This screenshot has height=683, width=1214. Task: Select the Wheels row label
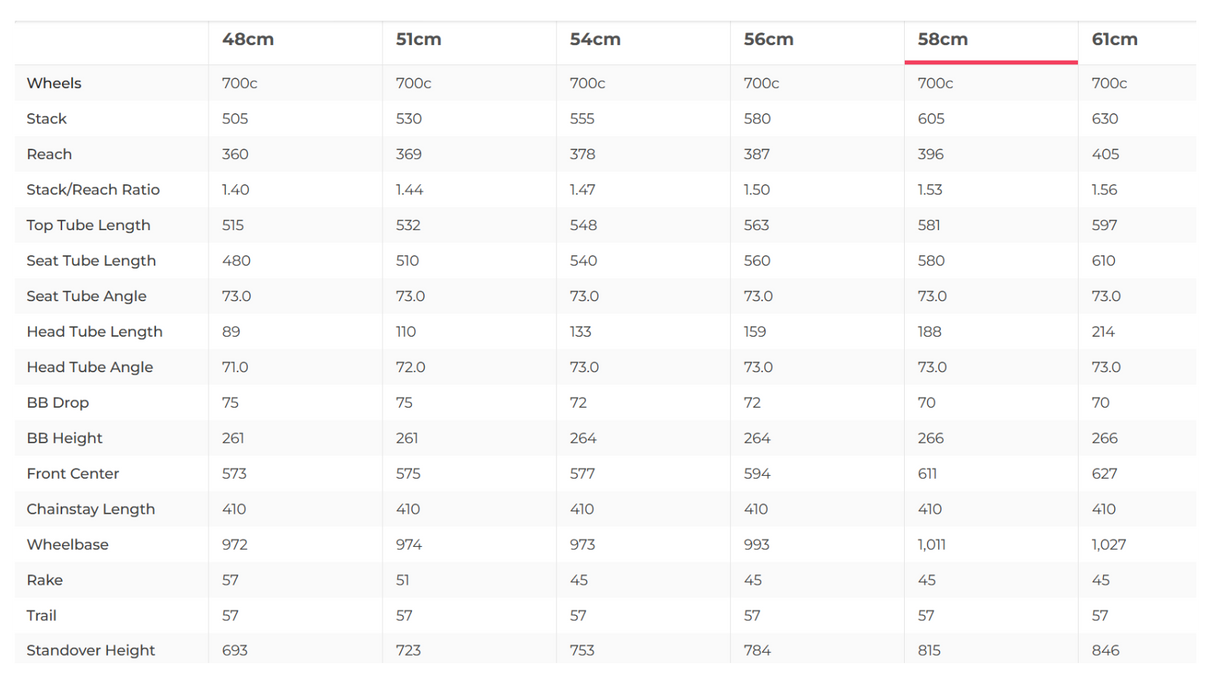[x=54, y=83]
